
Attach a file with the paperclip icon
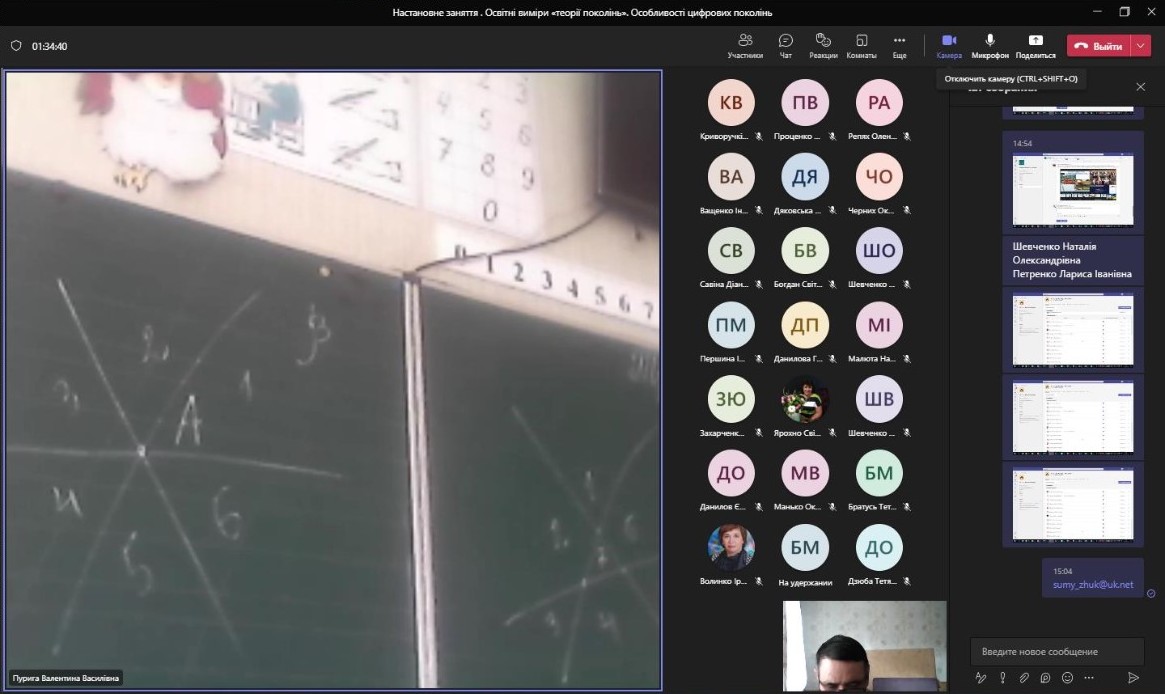[x=1024, y=678]
